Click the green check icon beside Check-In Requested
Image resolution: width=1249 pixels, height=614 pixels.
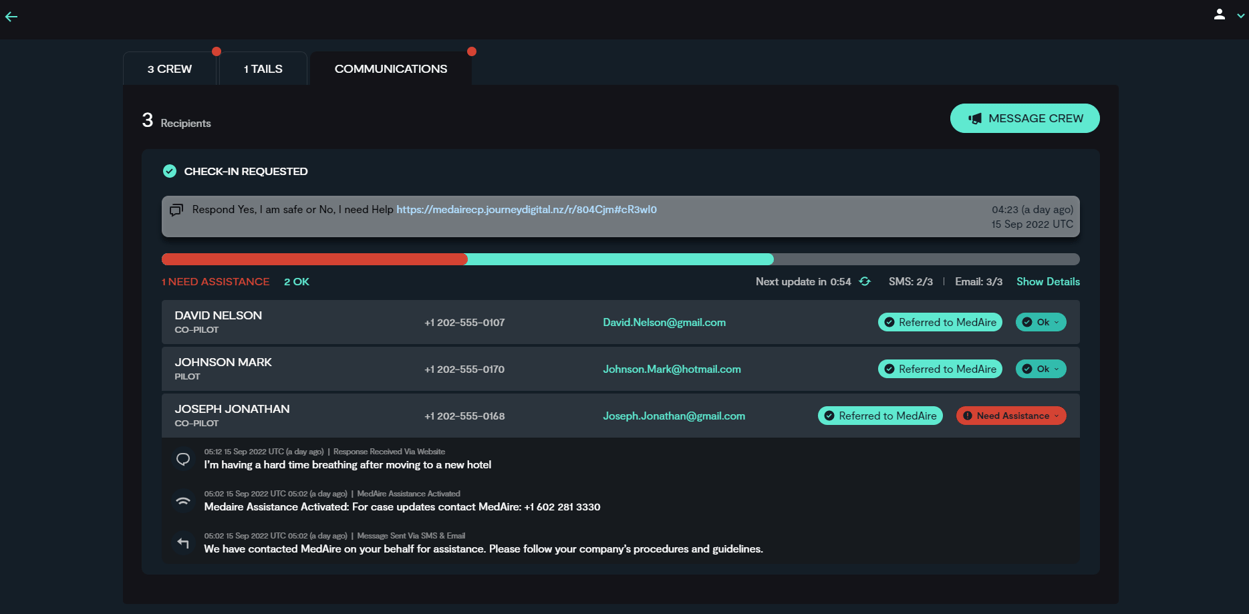pyautogui.click(x=170, y=171)
